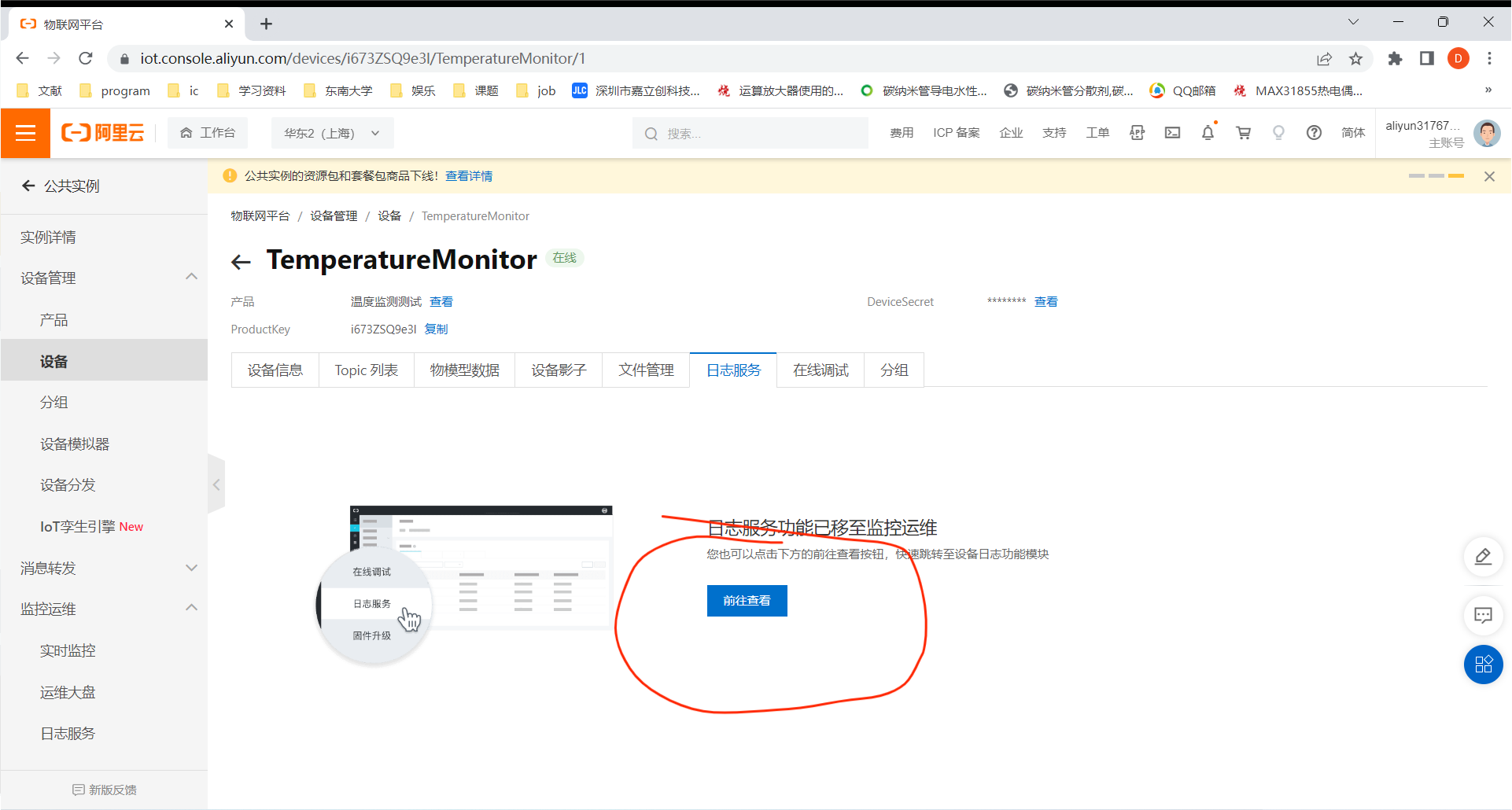Screen dimensions: 1512x810
Task: Open the notification bell
Action: pos(1208,133)
